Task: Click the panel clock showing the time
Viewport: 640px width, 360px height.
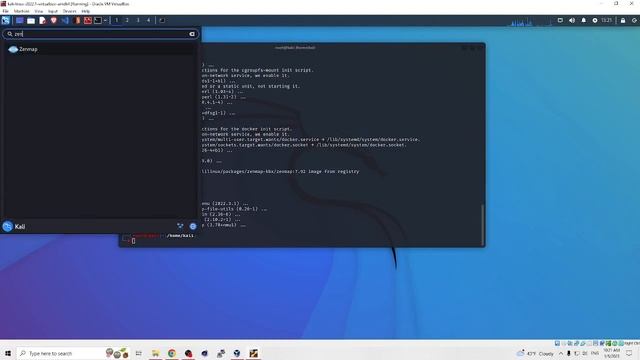Action: (607, 20)
